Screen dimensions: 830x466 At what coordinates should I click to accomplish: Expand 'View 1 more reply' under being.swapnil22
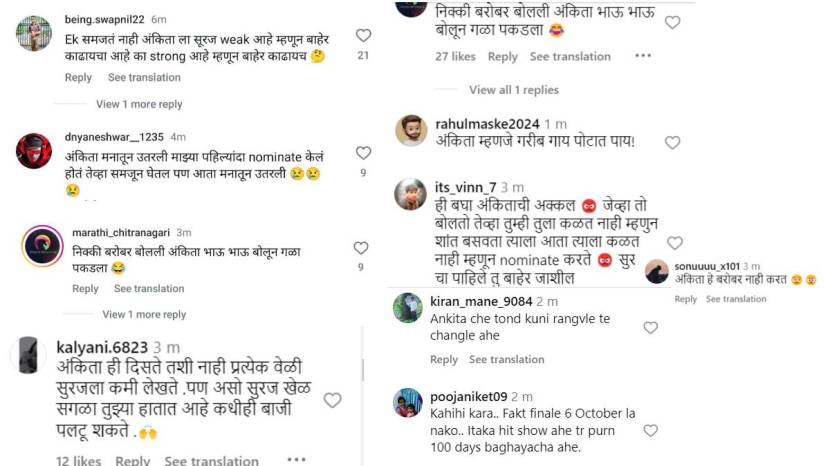[x=139, y=104]
